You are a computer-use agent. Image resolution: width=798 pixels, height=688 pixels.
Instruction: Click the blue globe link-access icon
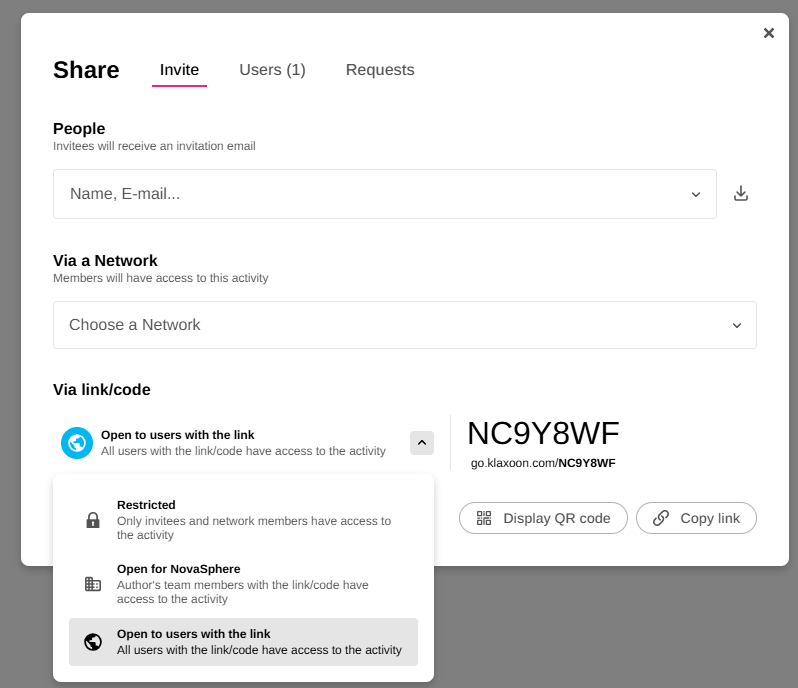[77, 443]
